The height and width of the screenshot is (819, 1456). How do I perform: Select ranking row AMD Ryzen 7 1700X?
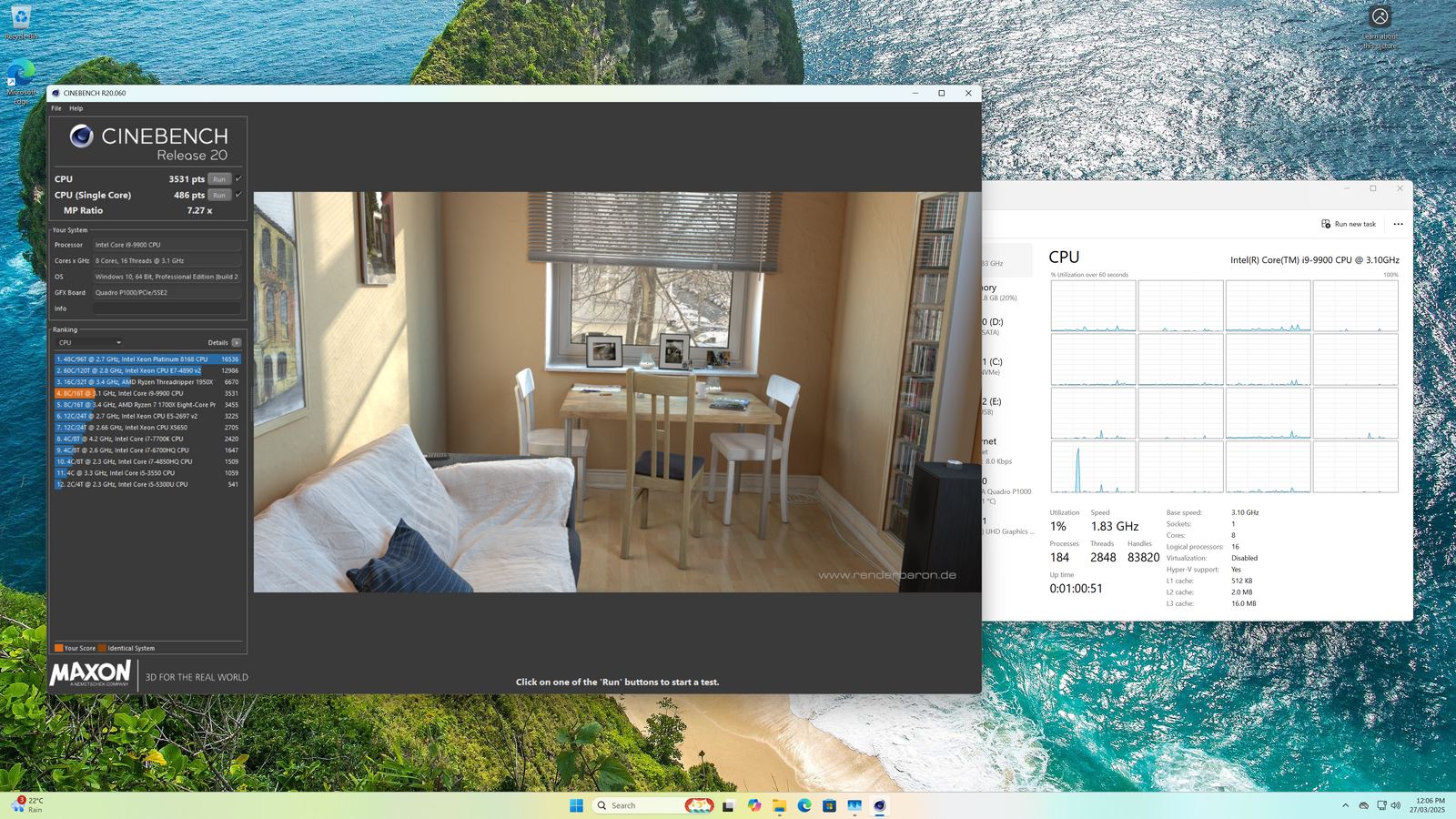click(x=147, y=405)
